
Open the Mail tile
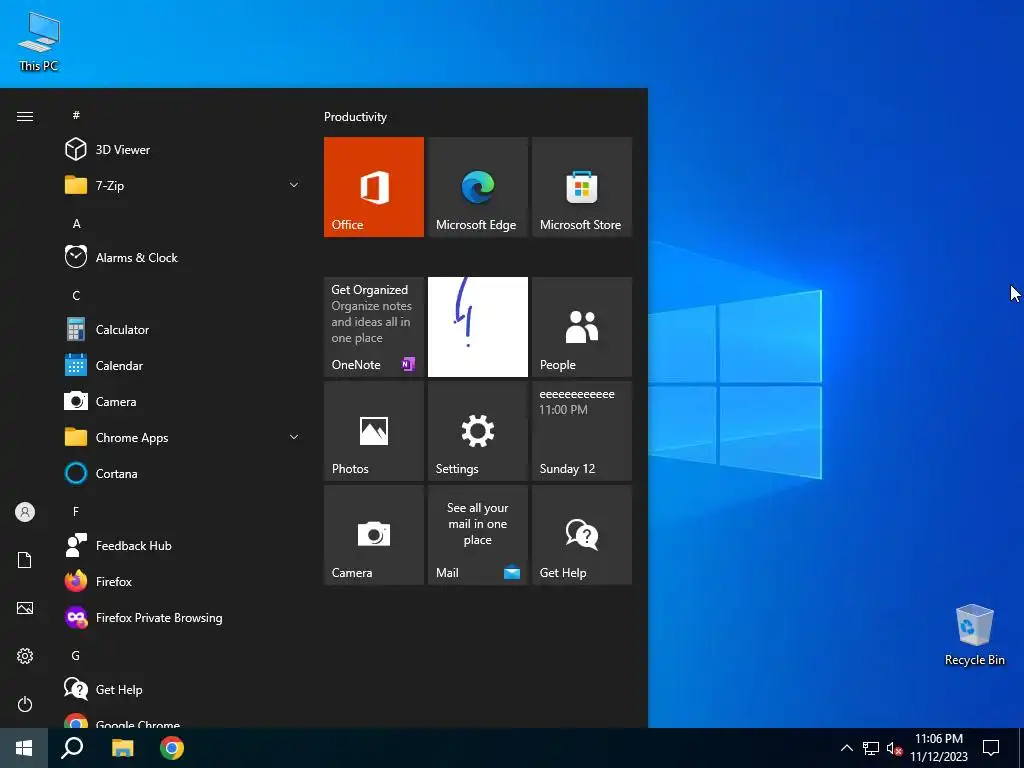477,535
